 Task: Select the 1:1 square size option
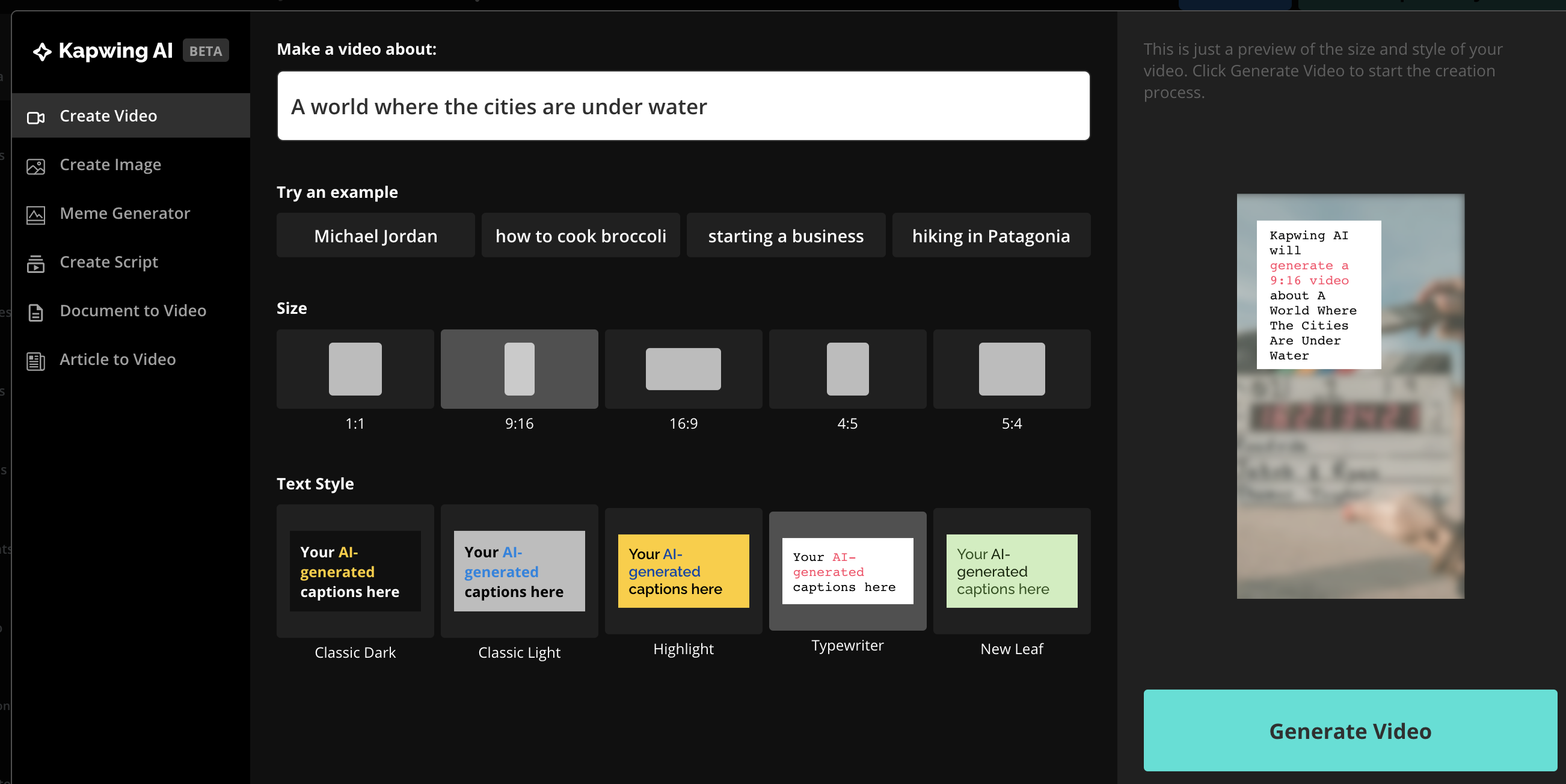click(x=355, y=369)
